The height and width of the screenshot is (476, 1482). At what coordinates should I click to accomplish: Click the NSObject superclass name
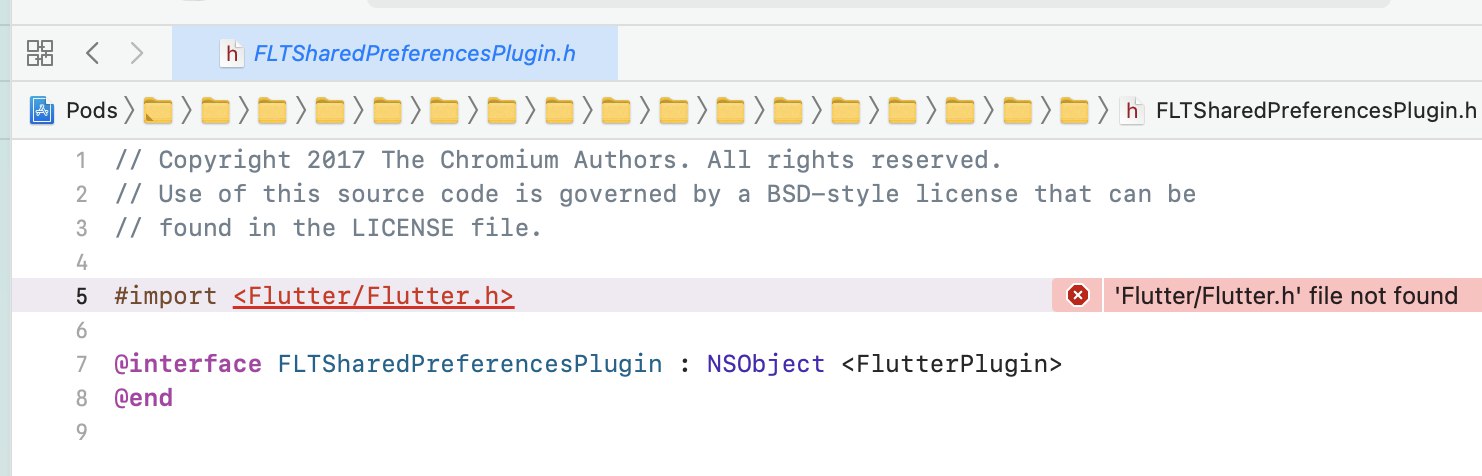[766, 364]
